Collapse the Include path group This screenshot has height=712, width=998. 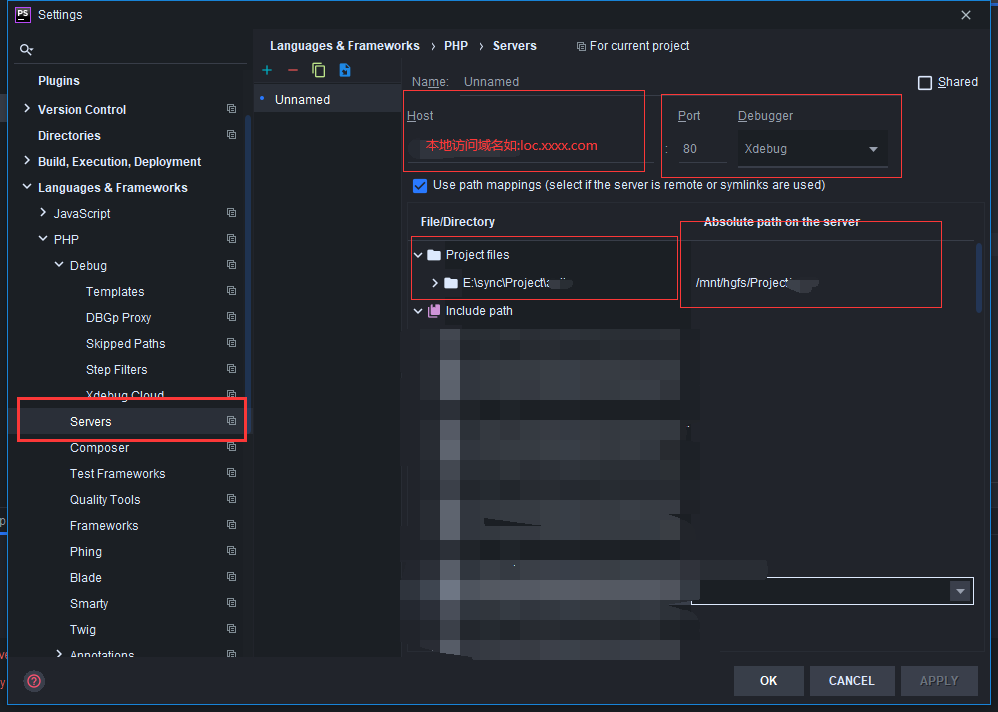coord(418,311)
